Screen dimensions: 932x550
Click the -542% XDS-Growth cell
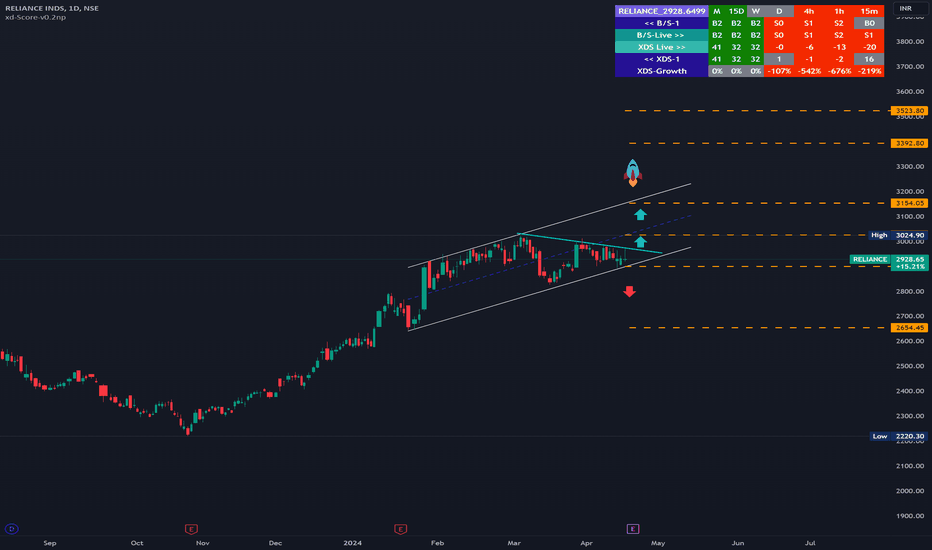808,71
